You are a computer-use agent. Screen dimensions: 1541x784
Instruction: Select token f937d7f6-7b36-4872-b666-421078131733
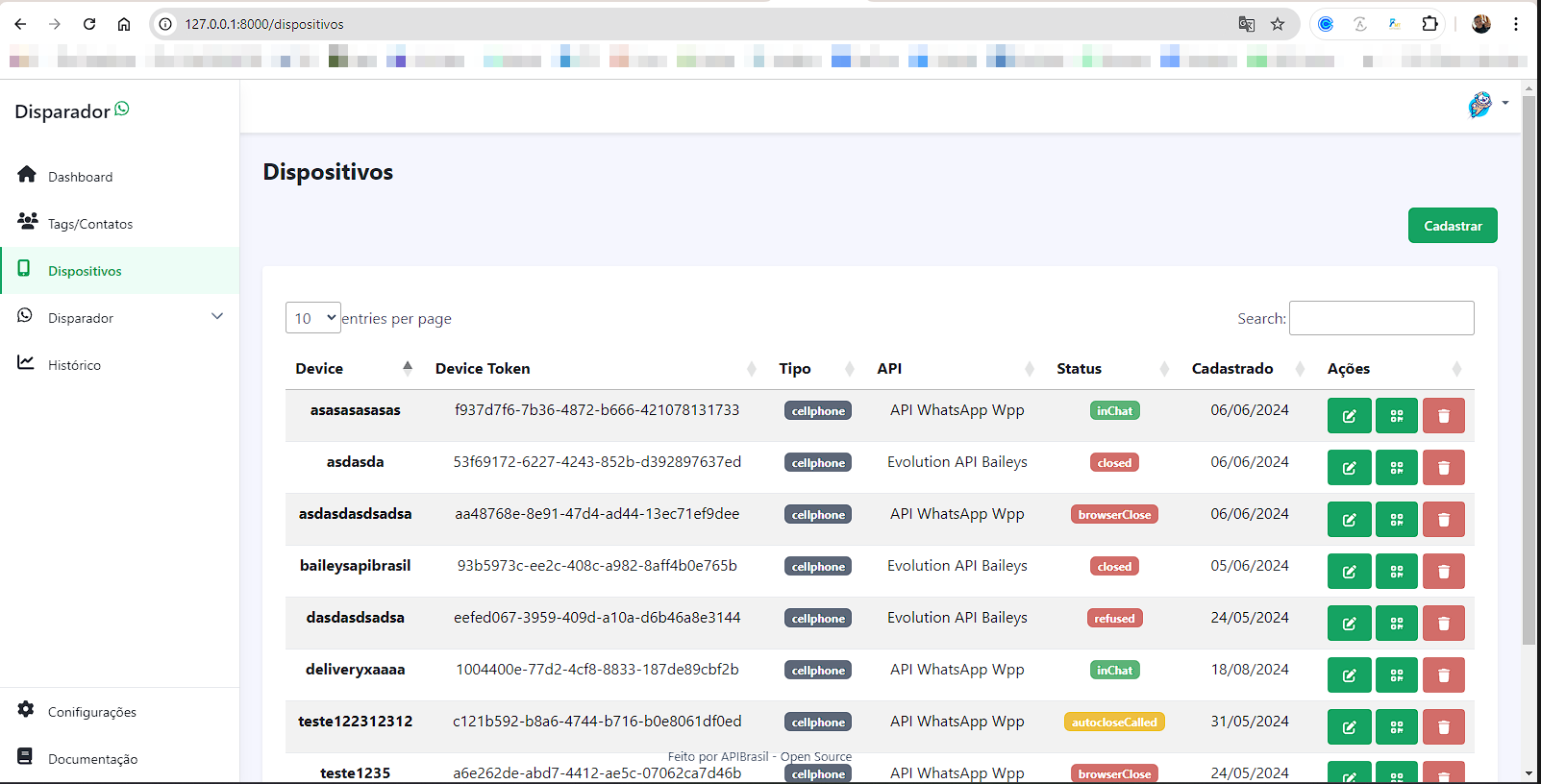(597, 409)
